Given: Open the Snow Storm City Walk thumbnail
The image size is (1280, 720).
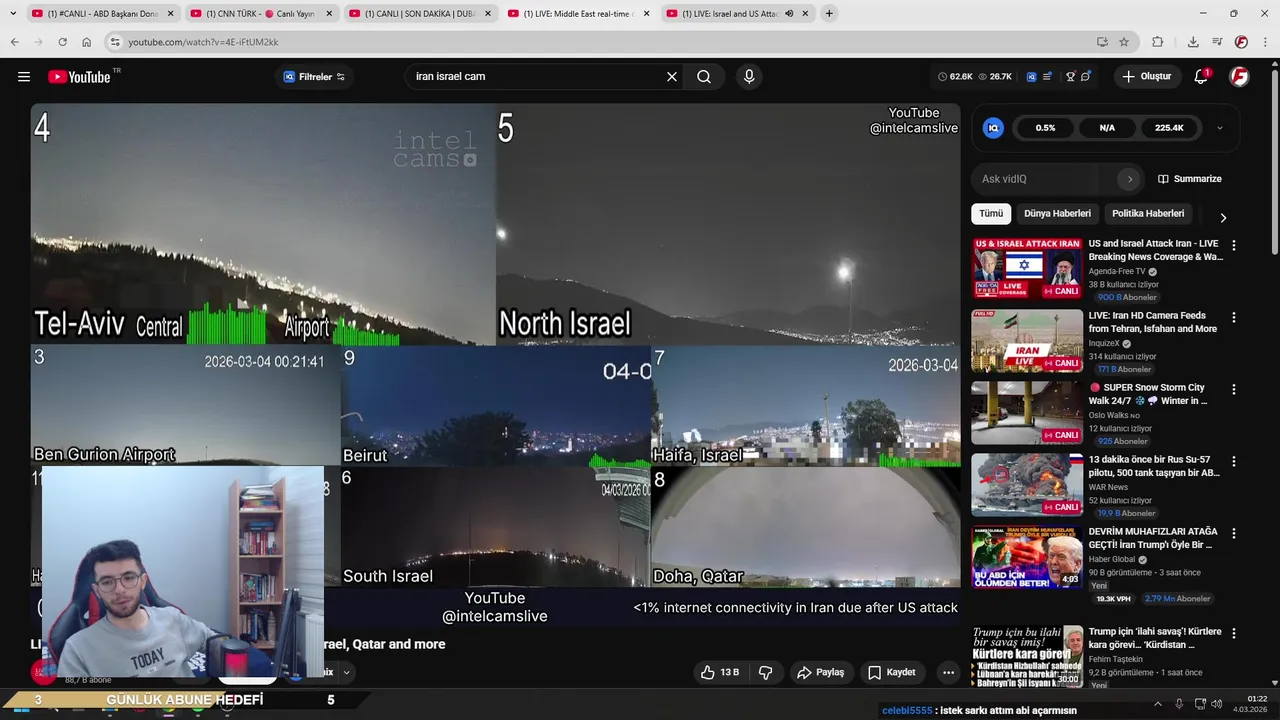Looking at the screenshot, I should (1027, 412).
